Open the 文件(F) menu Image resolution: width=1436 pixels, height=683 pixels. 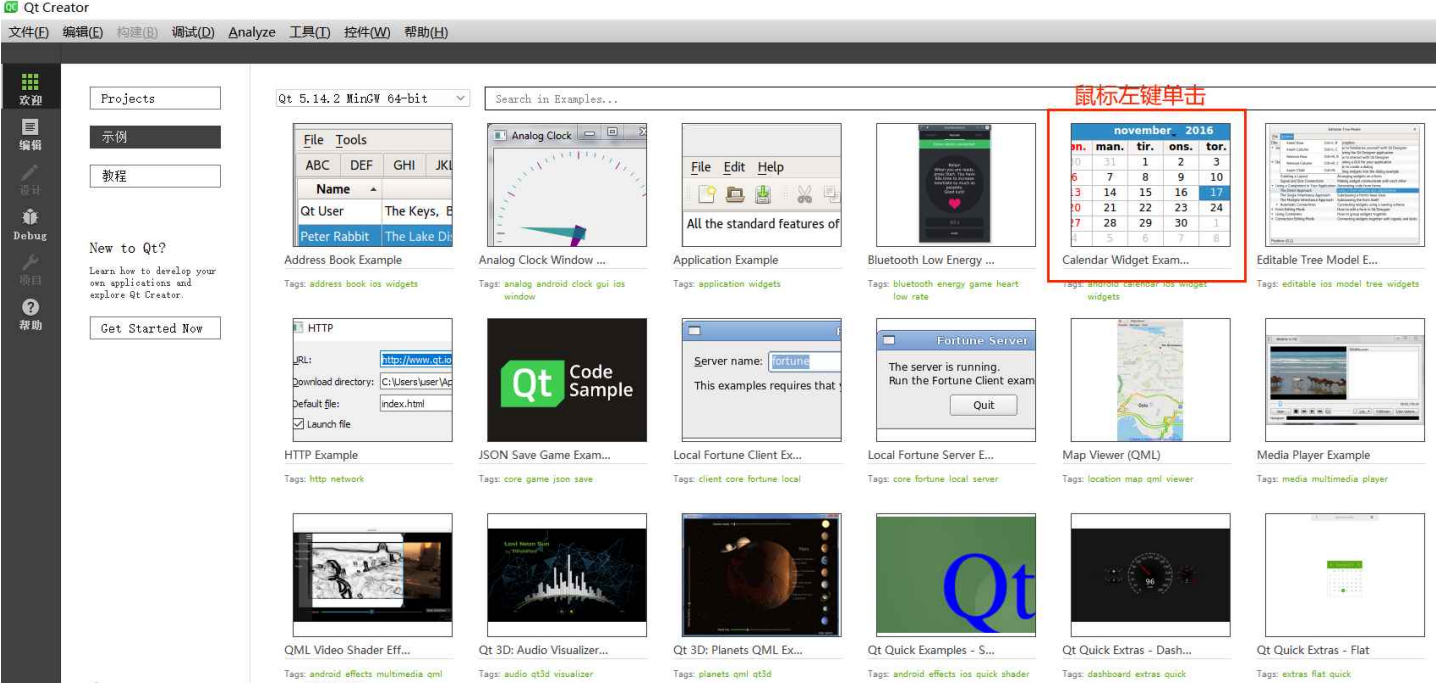[x=29, y=32]
